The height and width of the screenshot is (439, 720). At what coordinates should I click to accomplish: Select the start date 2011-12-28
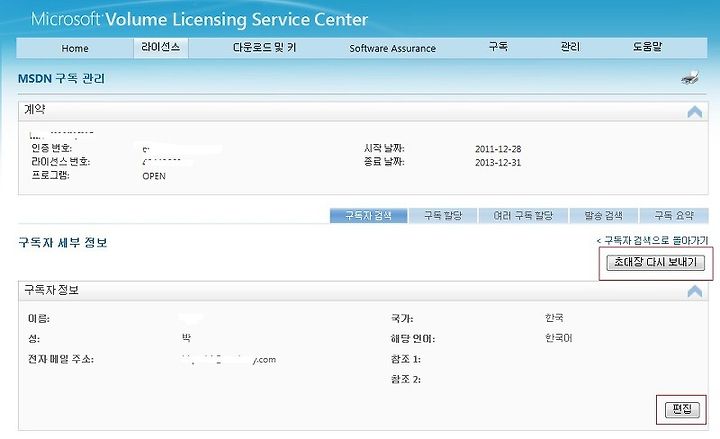[498, 149]
